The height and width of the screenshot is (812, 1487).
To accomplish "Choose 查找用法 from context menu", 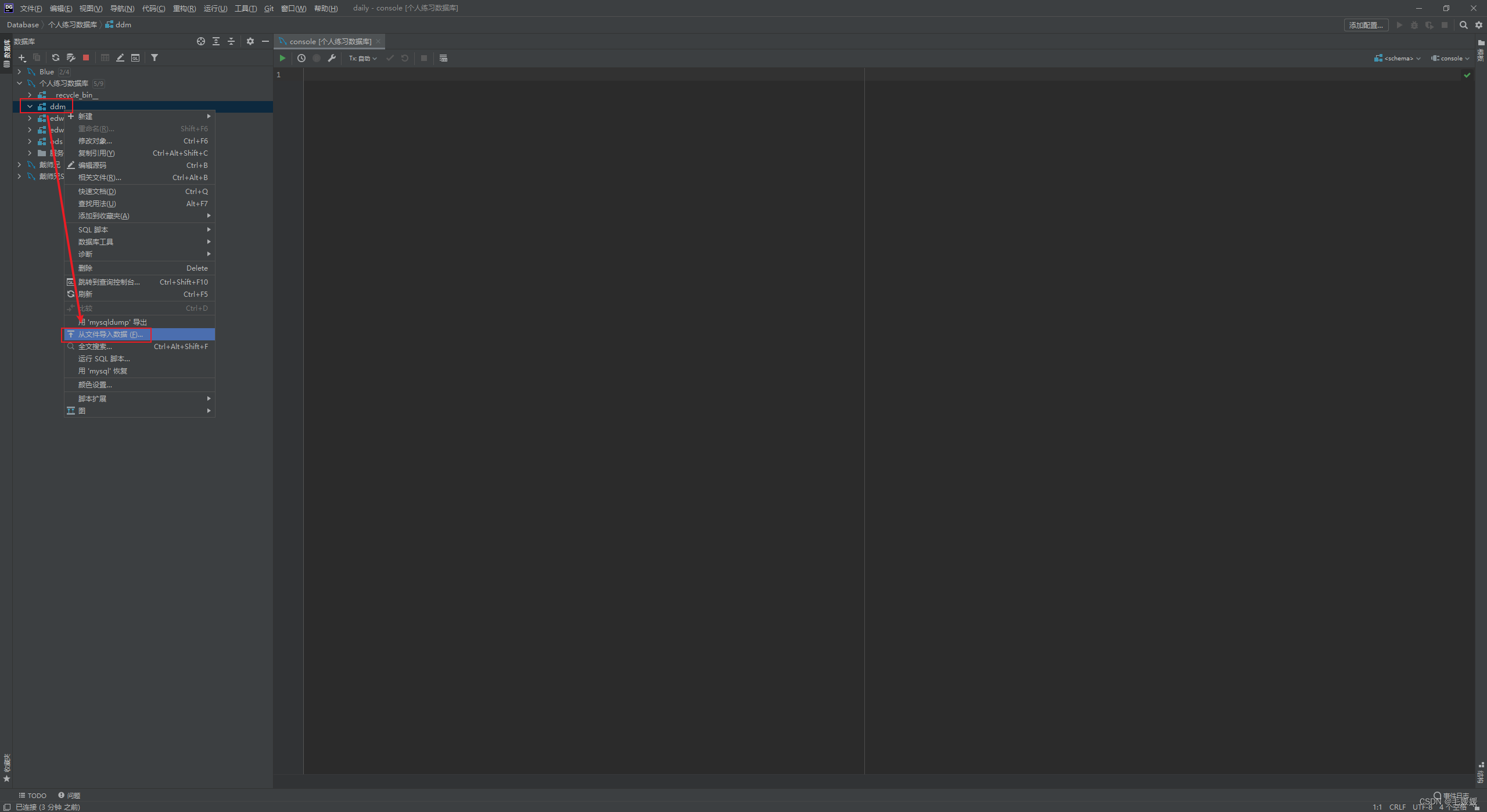I will coord(139,203).
